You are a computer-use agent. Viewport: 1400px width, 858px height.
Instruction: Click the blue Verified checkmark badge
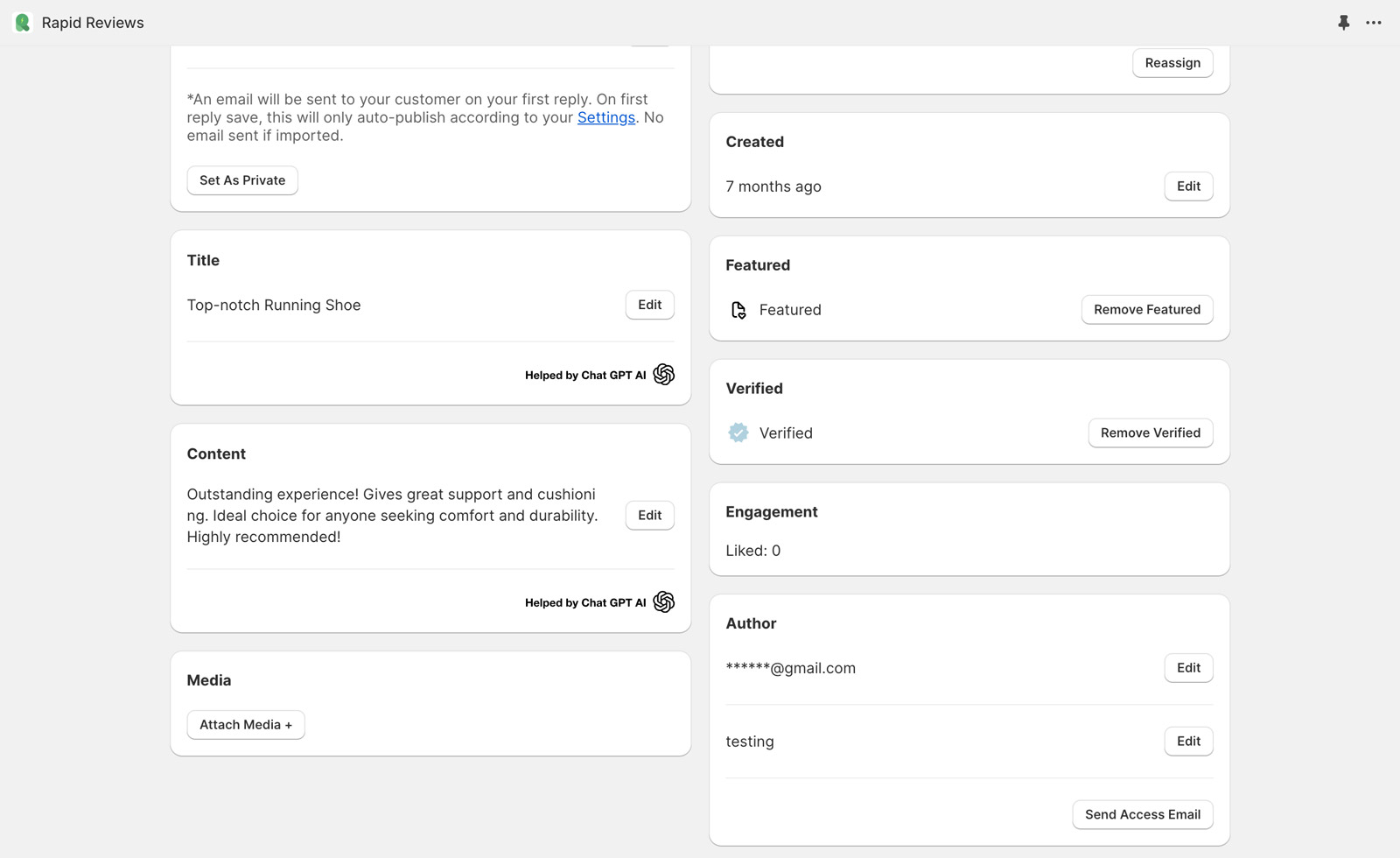click(738, 433)
